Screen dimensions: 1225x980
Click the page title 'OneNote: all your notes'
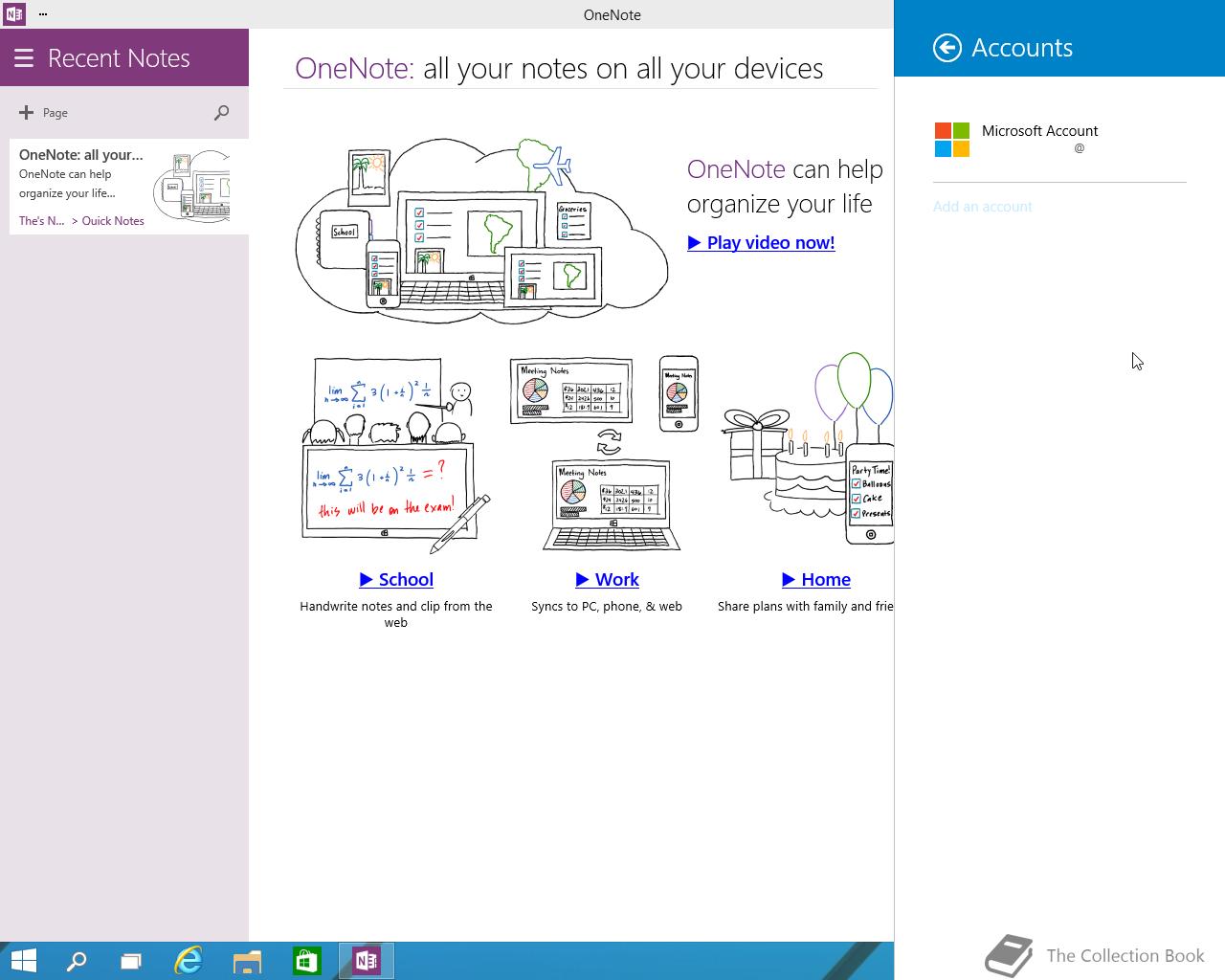pyautogui.click(x=559, y=69)
